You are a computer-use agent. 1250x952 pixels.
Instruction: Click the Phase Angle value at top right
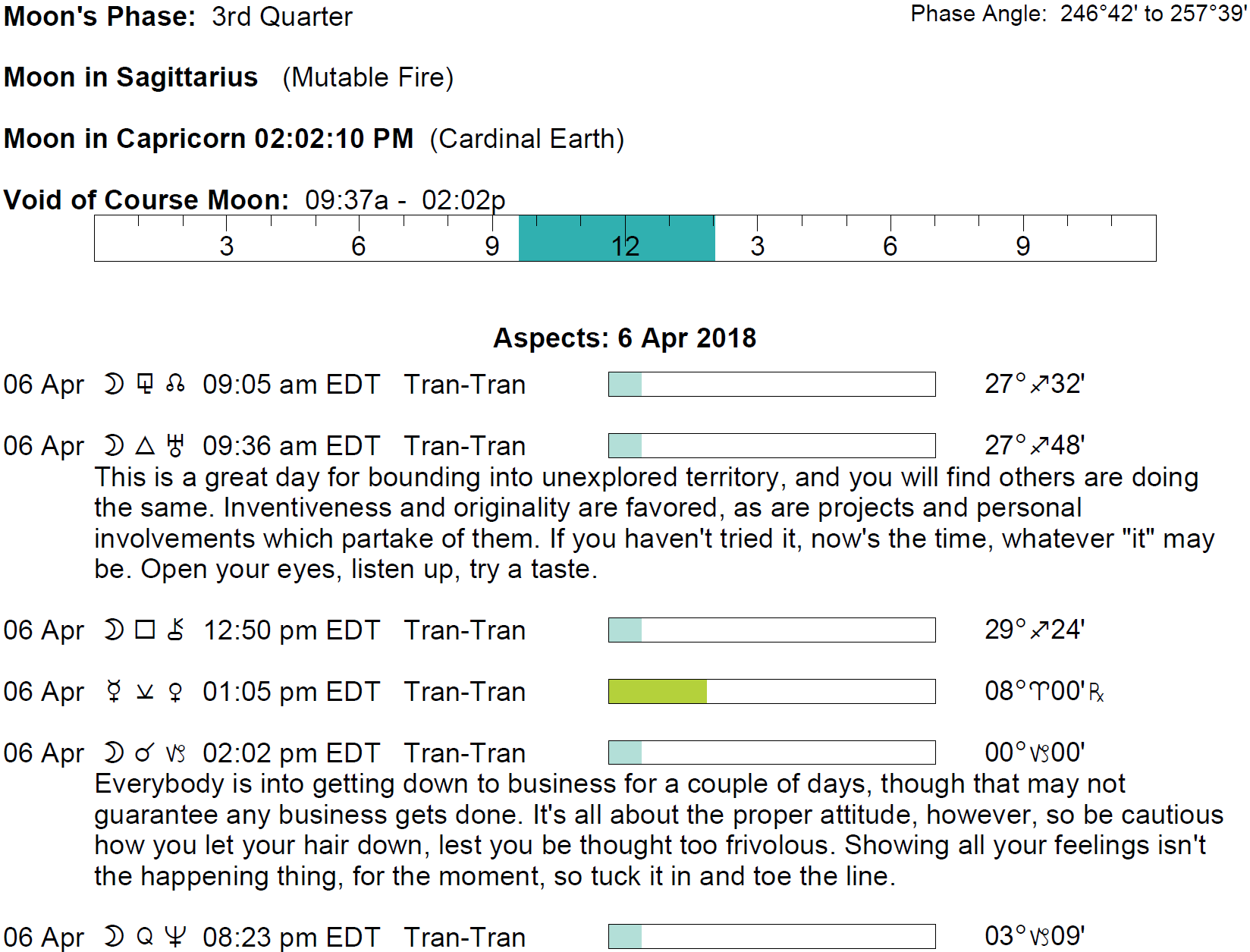[1153, 14]
